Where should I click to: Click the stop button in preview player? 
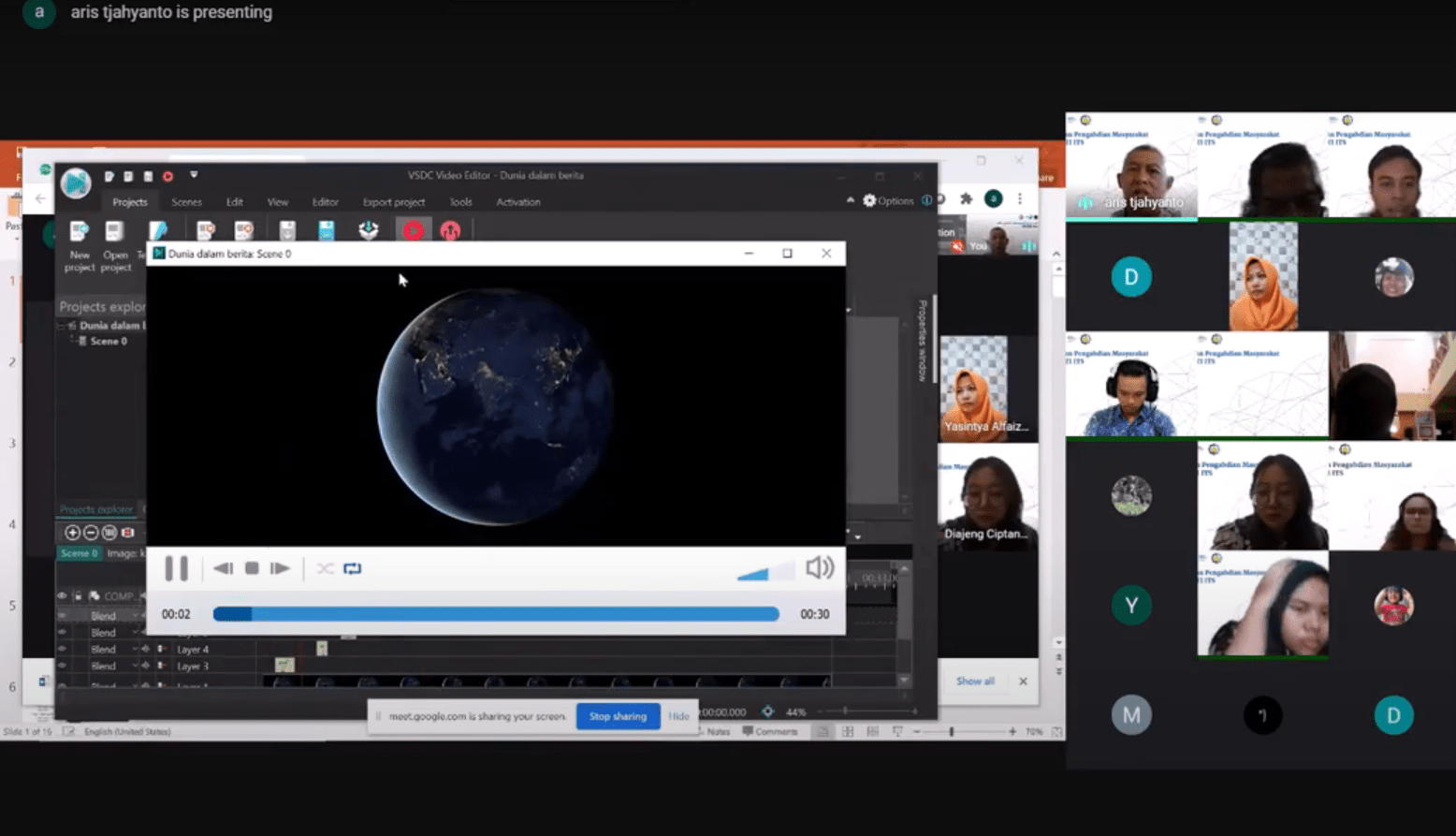[252, 568]
